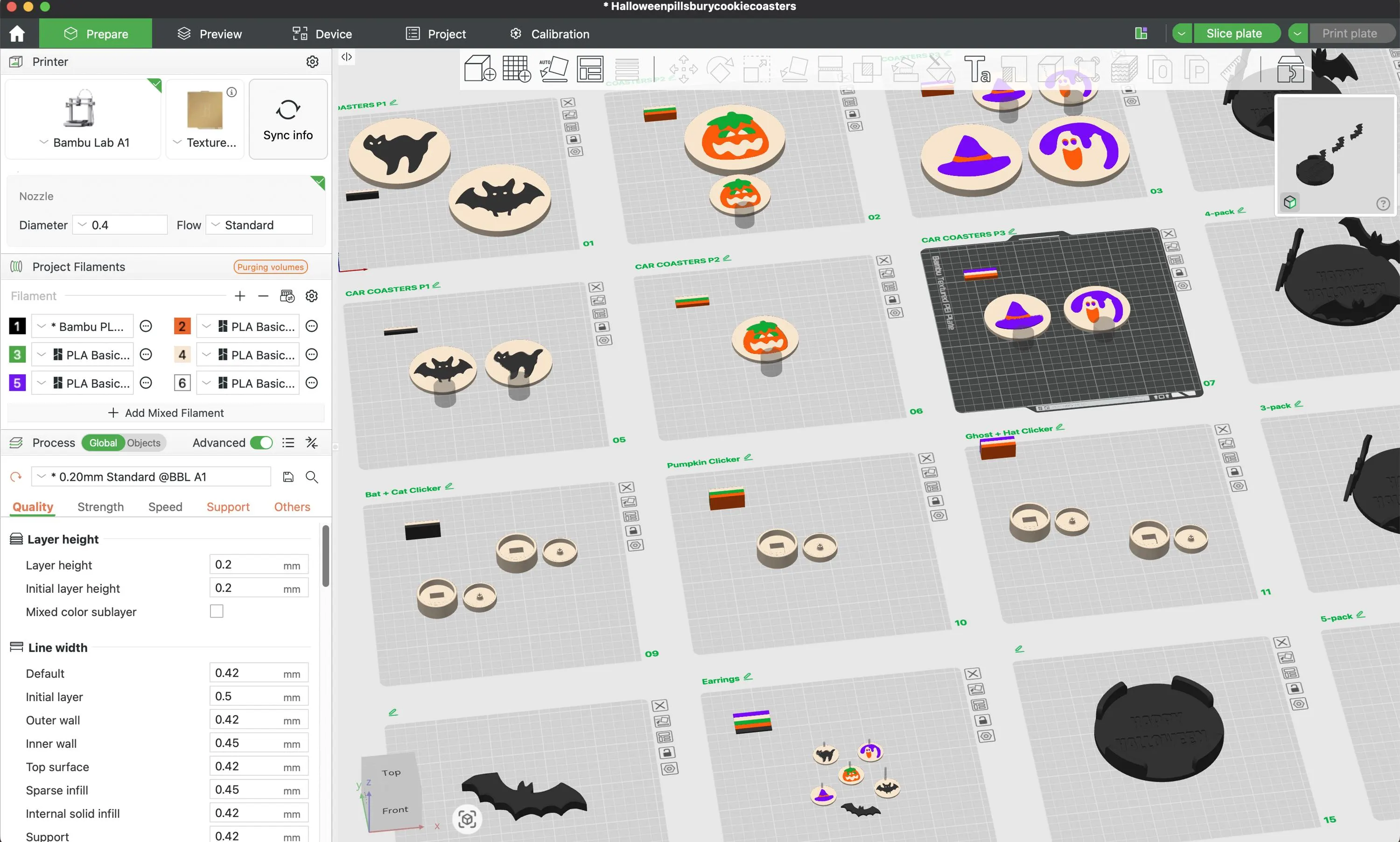
Task: Open the Device tab
Action: coord(322,34)
